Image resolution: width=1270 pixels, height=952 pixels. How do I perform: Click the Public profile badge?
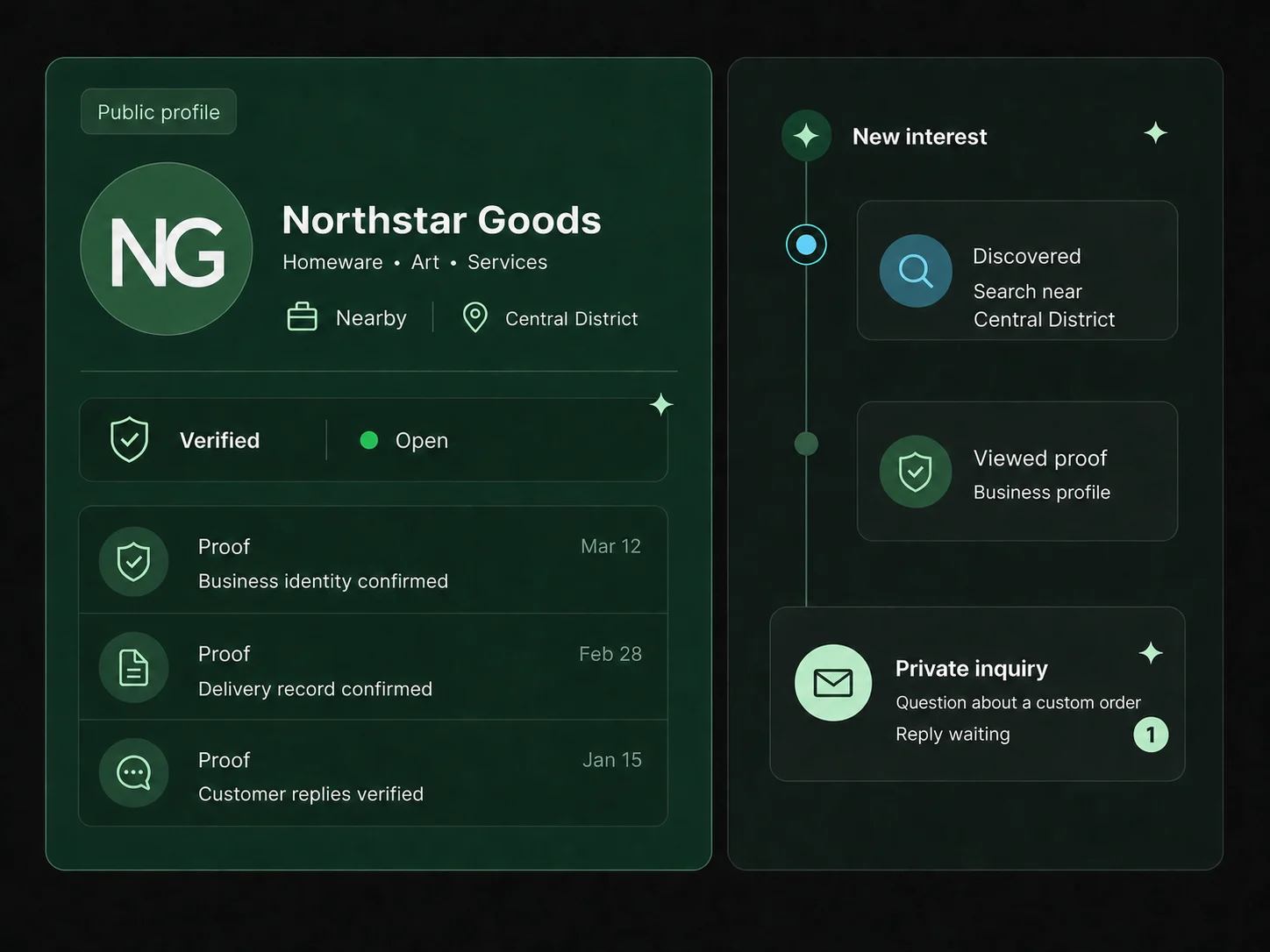click(x=159, y=111)
